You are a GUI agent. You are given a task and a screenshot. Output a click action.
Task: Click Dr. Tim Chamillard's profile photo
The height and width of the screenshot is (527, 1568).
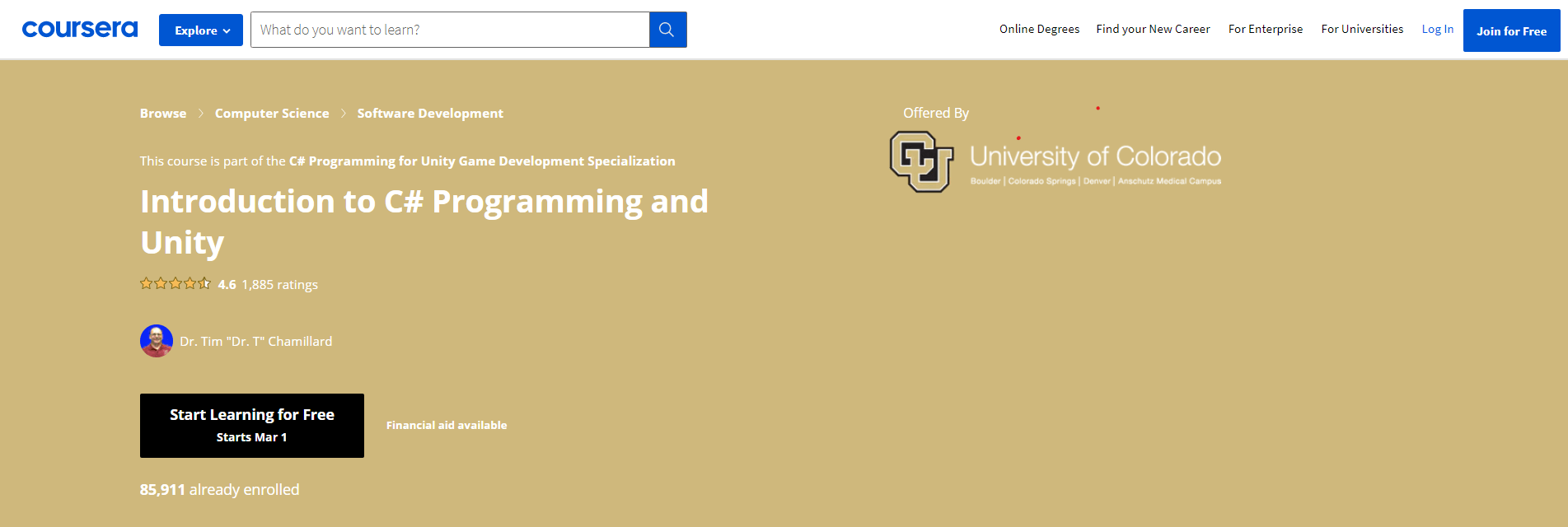click(157, 341)
